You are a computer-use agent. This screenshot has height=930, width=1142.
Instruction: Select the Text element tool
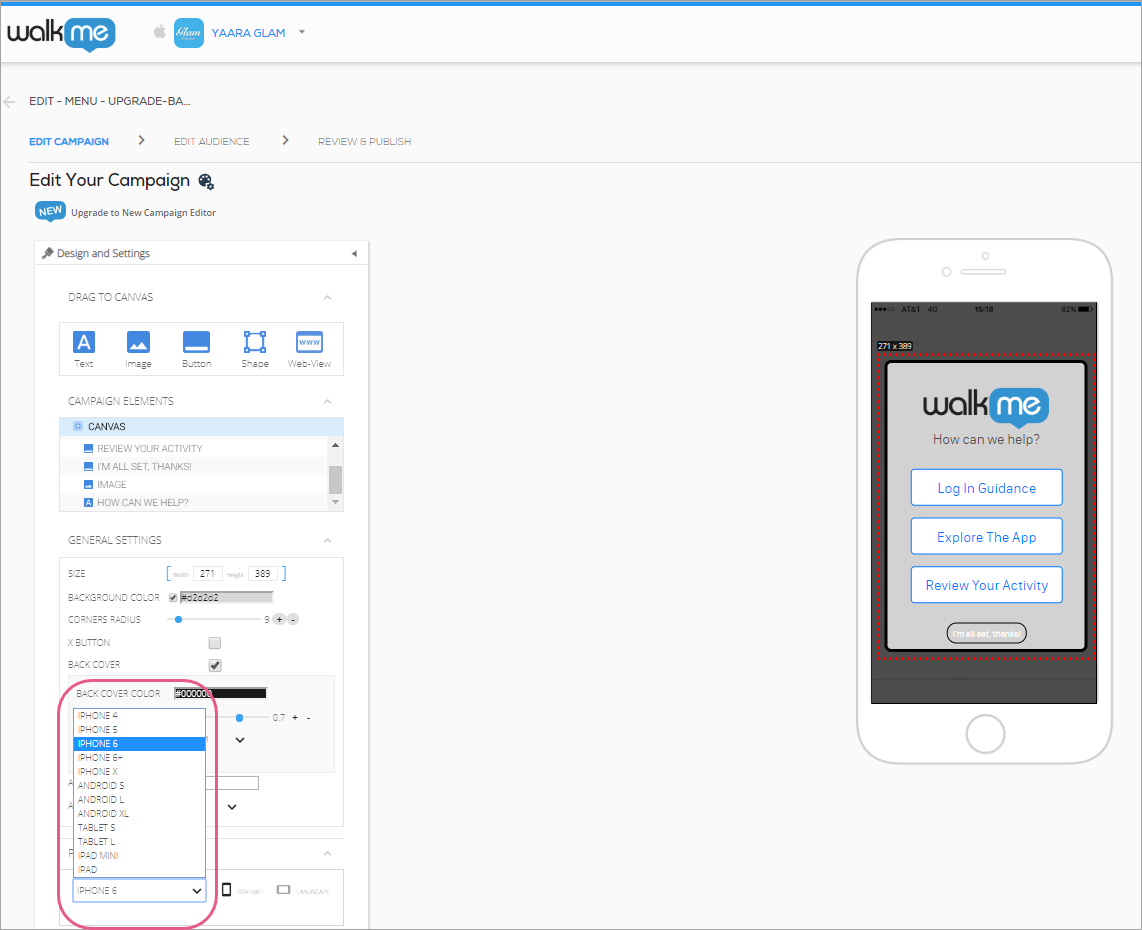tap(84, 349)
